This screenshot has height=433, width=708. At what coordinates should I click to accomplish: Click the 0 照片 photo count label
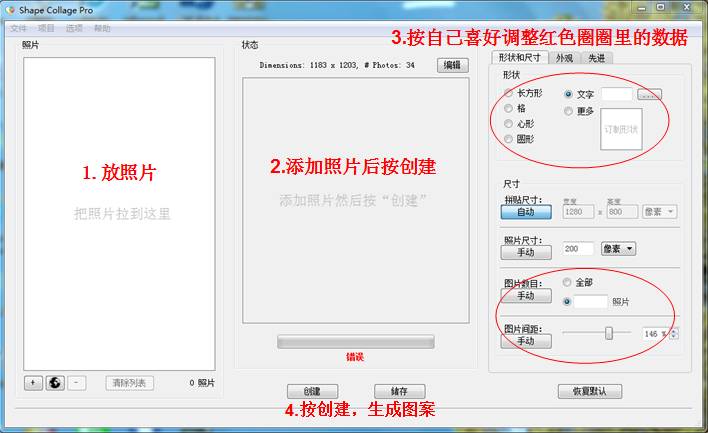202,383
